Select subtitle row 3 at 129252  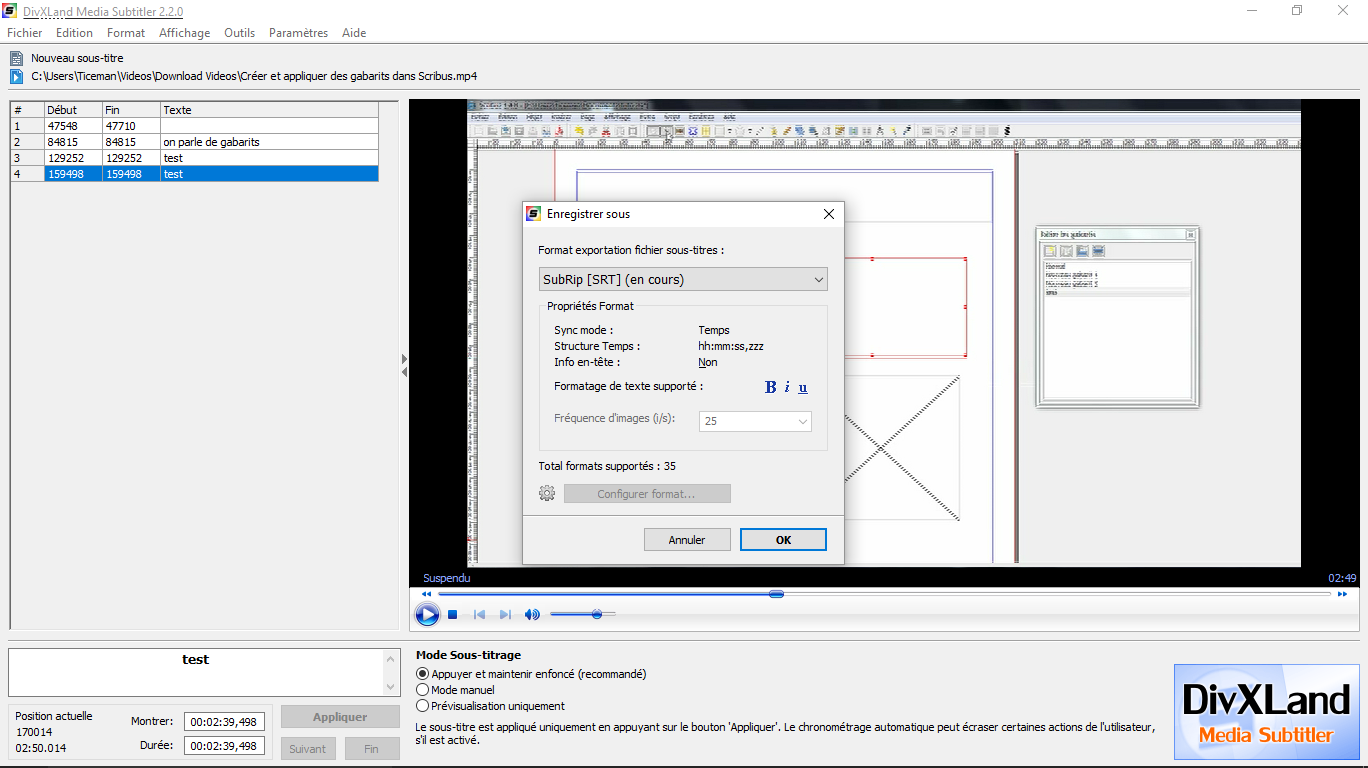(195, 158)
